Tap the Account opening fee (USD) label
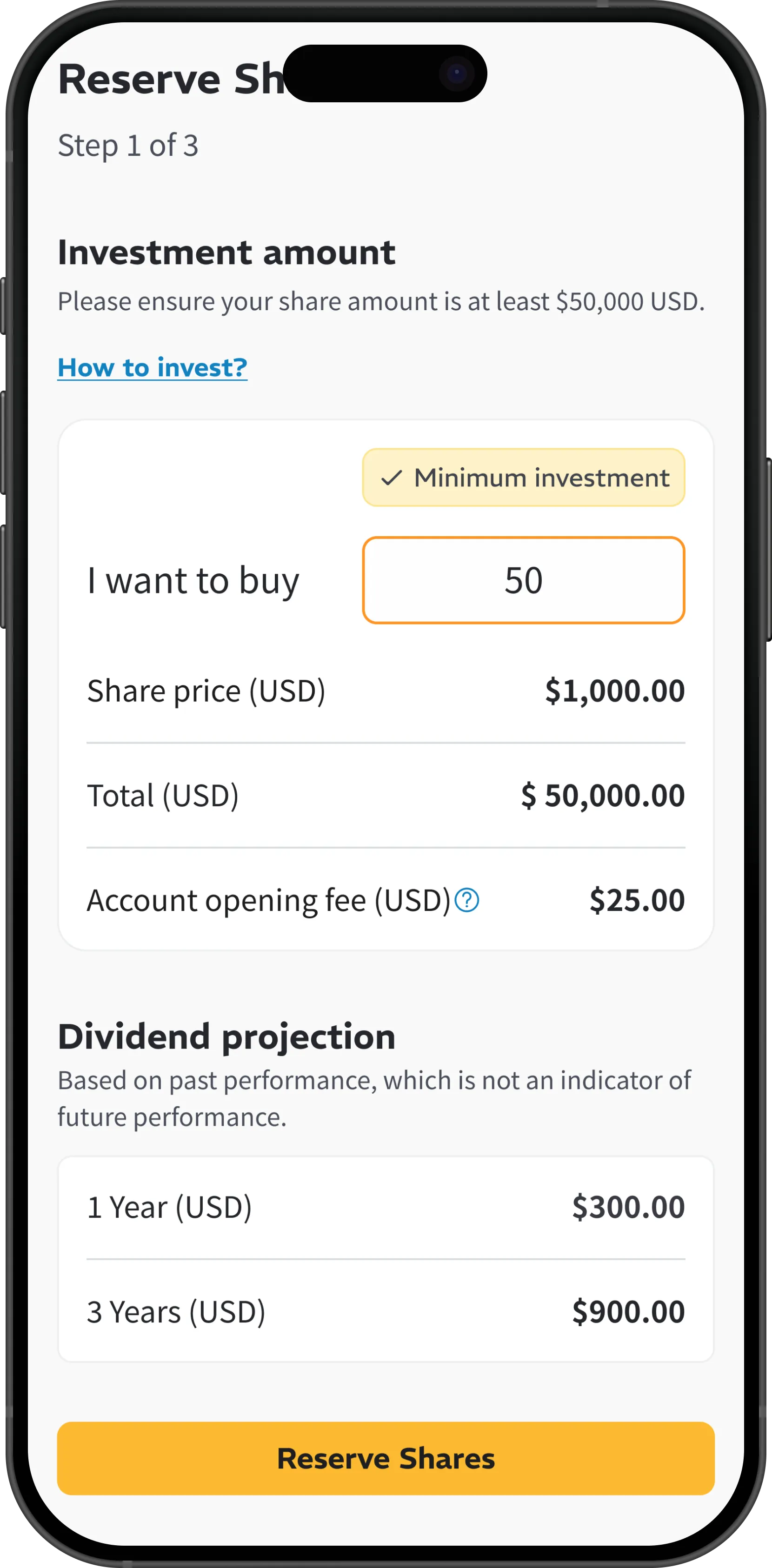Viewport: 772px width, 1568px height. [x=268, y=900]
